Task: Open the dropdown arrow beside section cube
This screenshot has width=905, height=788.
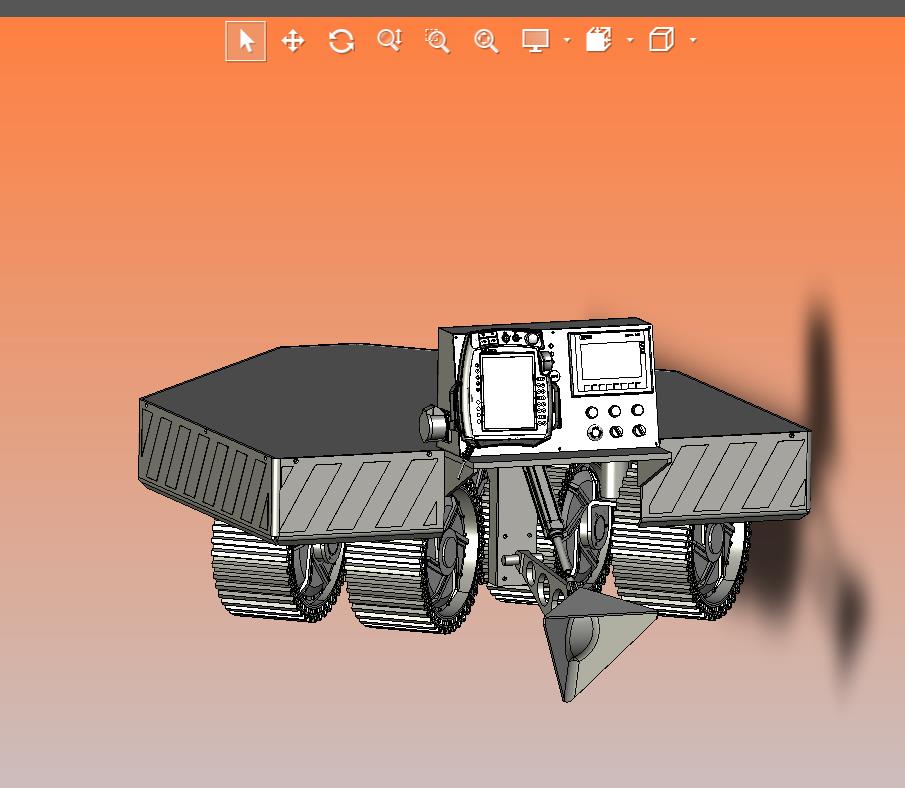Action: coord(630,40)
